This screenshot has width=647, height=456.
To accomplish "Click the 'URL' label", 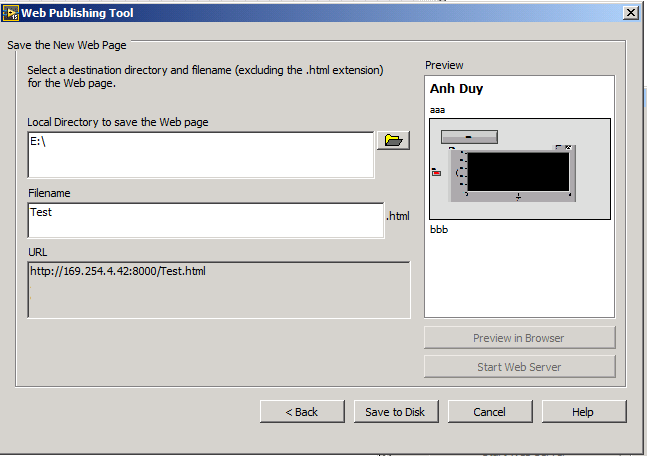I will click(38, 252).
